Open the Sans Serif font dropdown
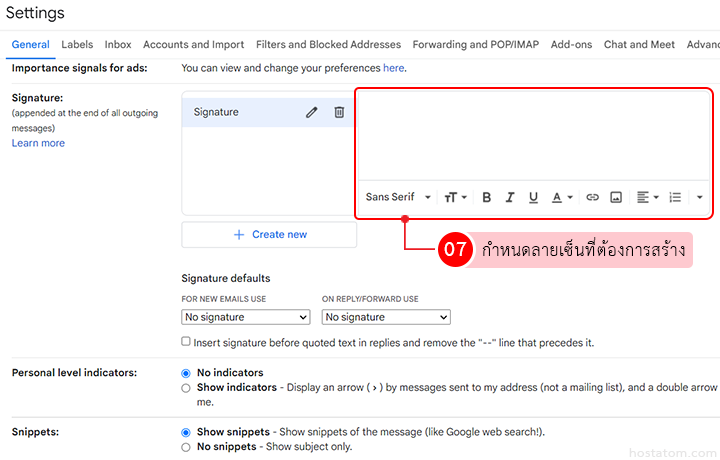Viewport: 720px width, 460px height. pyautogui.click(x=398, y=197)
